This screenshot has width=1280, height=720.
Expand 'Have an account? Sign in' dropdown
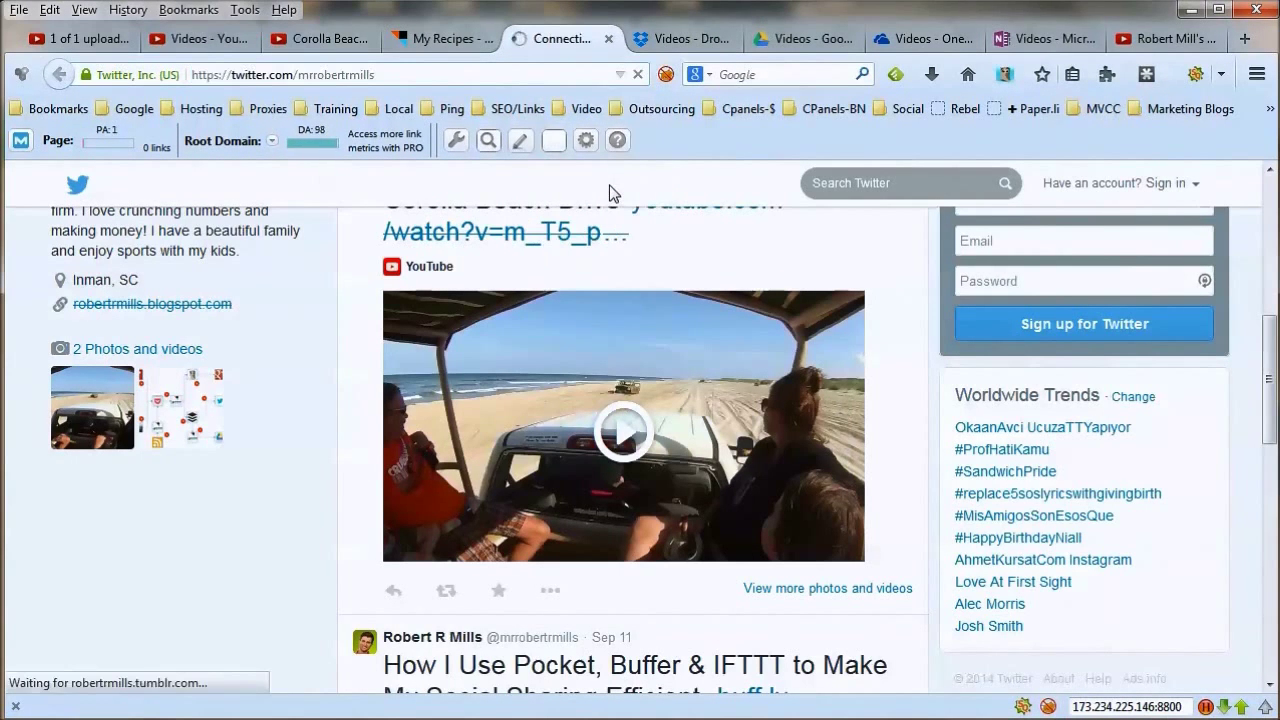pyautogui.click(x=1121, y=183)
